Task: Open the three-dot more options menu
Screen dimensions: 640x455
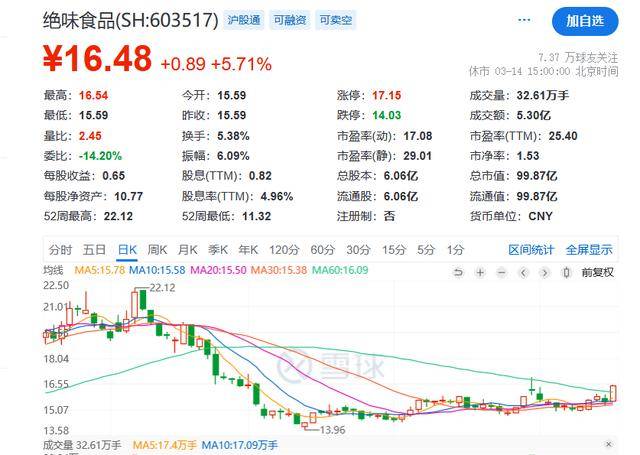Action: pos(524,20)
